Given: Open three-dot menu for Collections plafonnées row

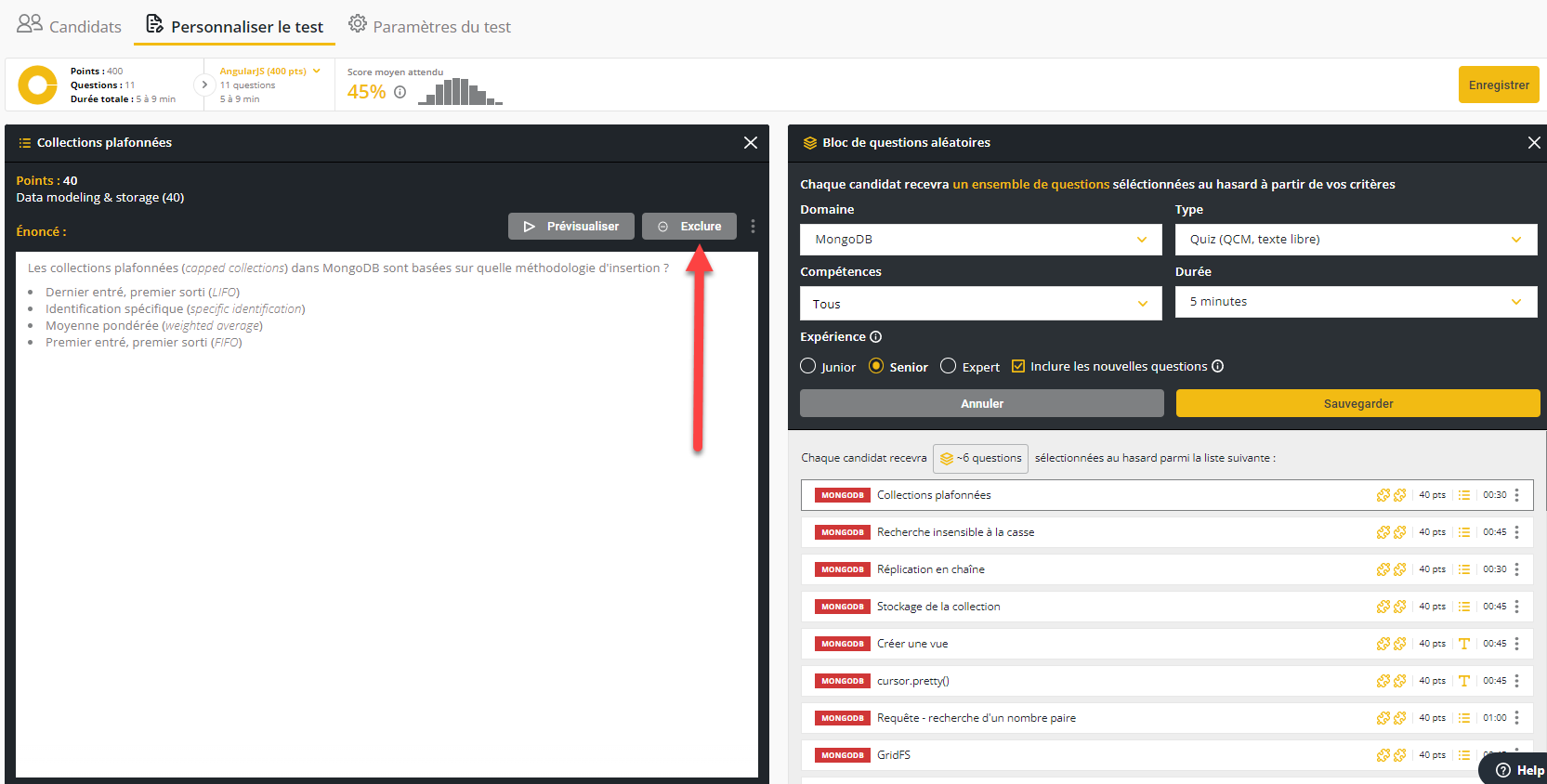Looking at the screenshot, I should point(1516,495).
